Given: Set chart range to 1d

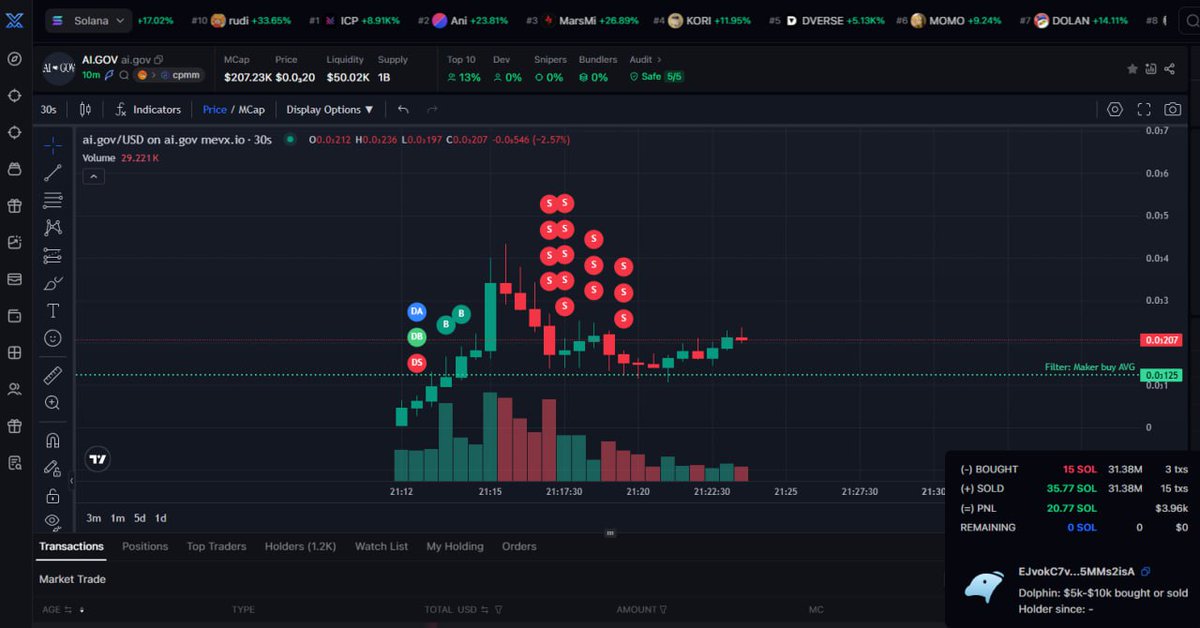Looking at the screenshot, I should (x=160, y=518).
